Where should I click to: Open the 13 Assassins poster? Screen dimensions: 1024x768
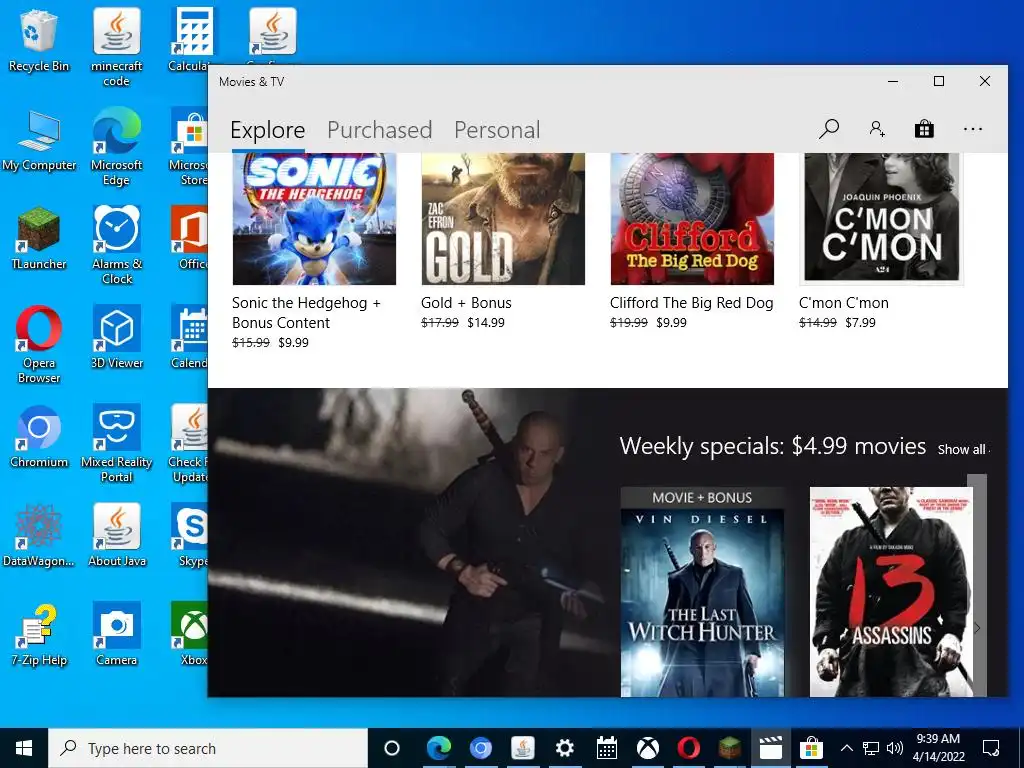click(891, 592)
